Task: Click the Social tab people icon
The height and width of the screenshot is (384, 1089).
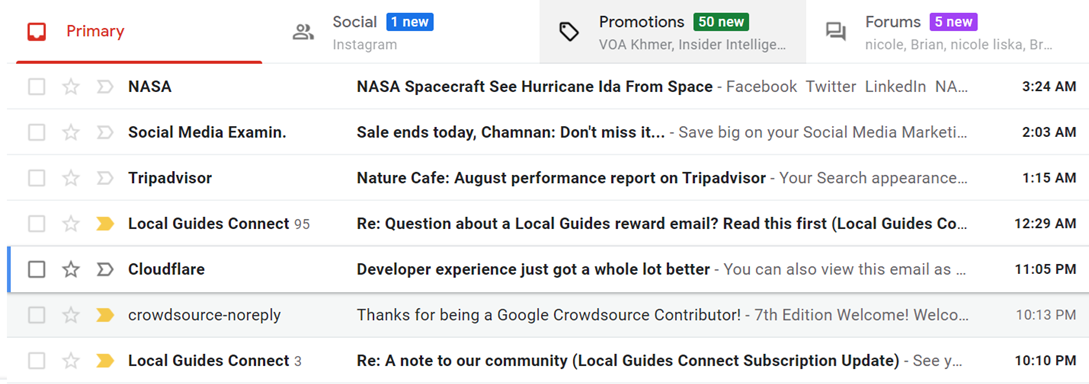Action: click(303, 32)
